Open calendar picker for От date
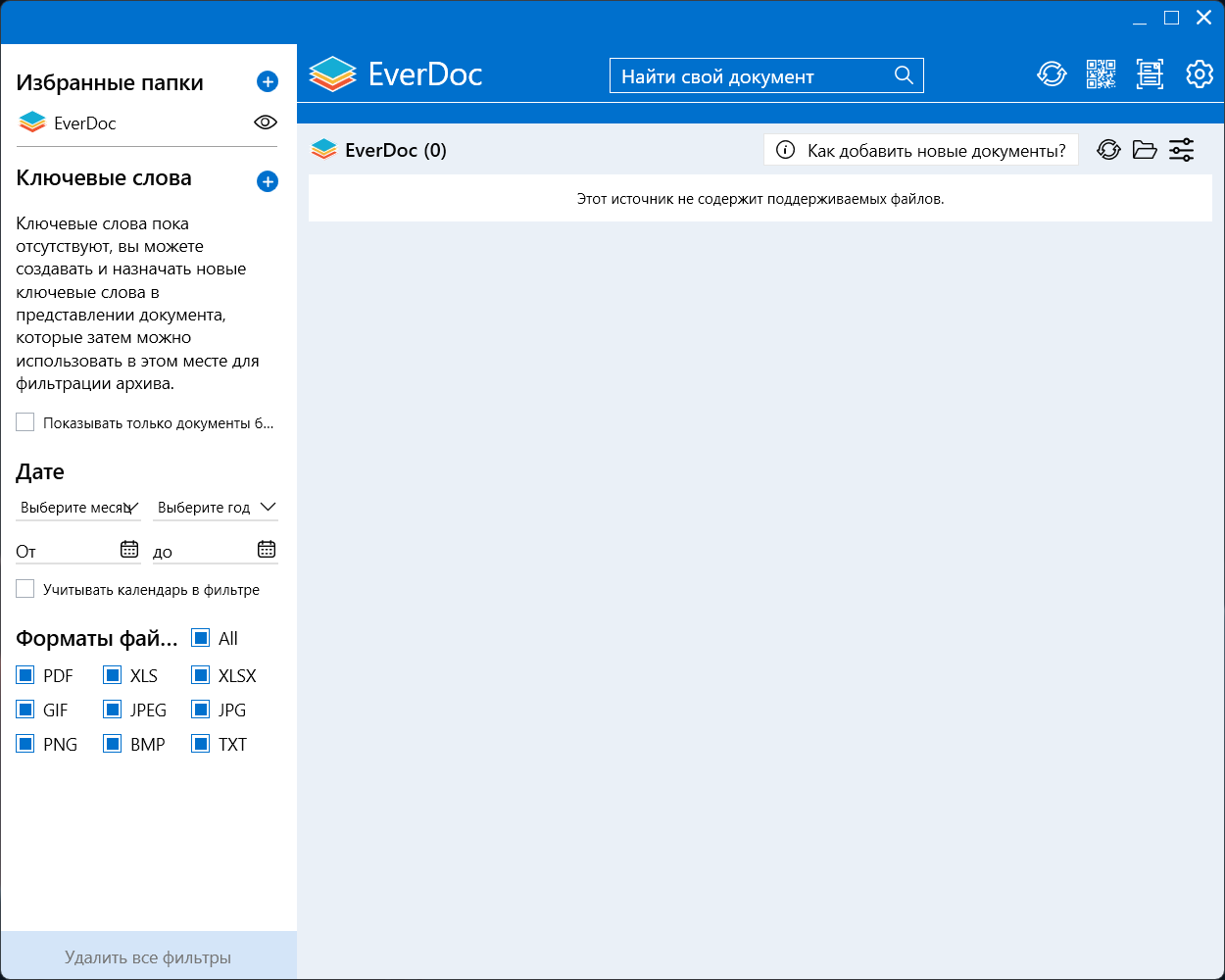 [129, 549]
